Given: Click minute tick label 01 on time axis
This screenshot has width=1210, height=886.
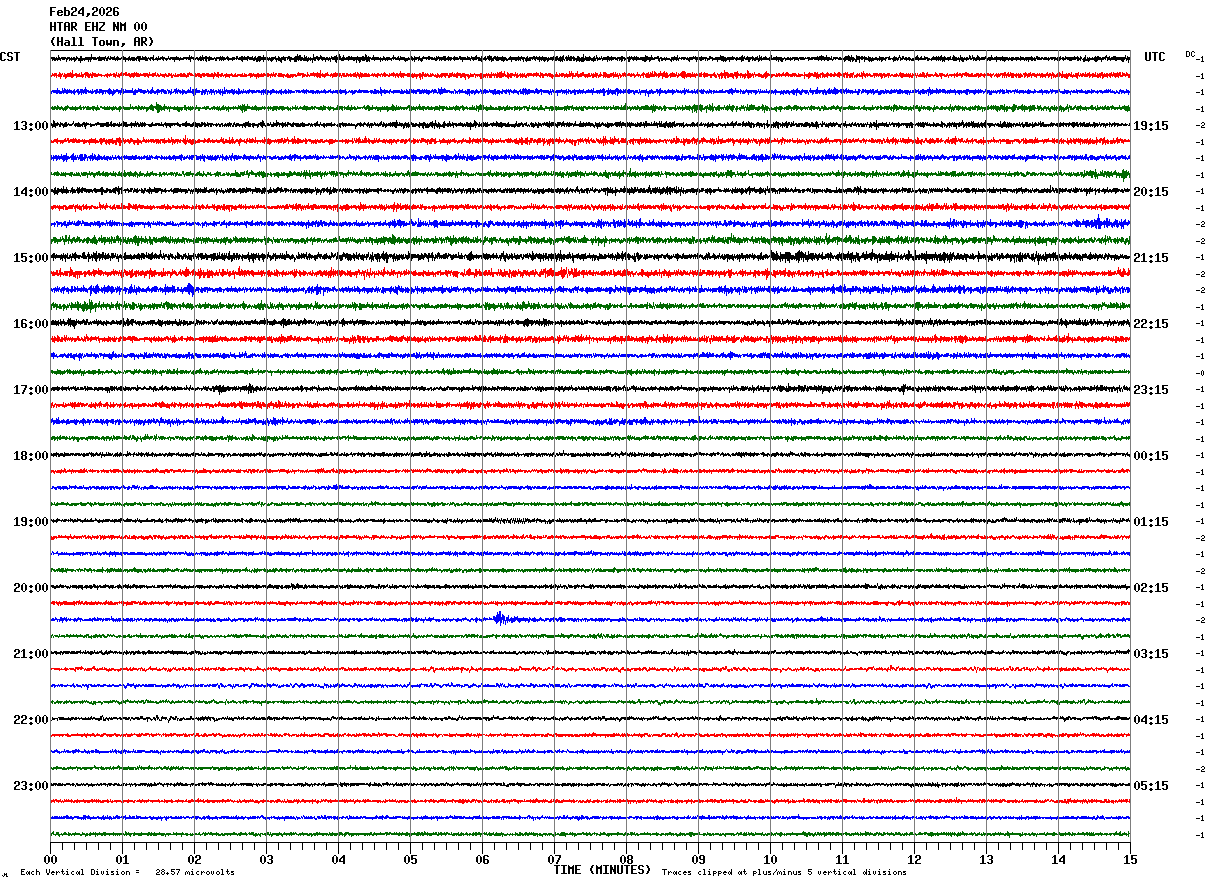Looking at the screenshot, I should [122, 859].
